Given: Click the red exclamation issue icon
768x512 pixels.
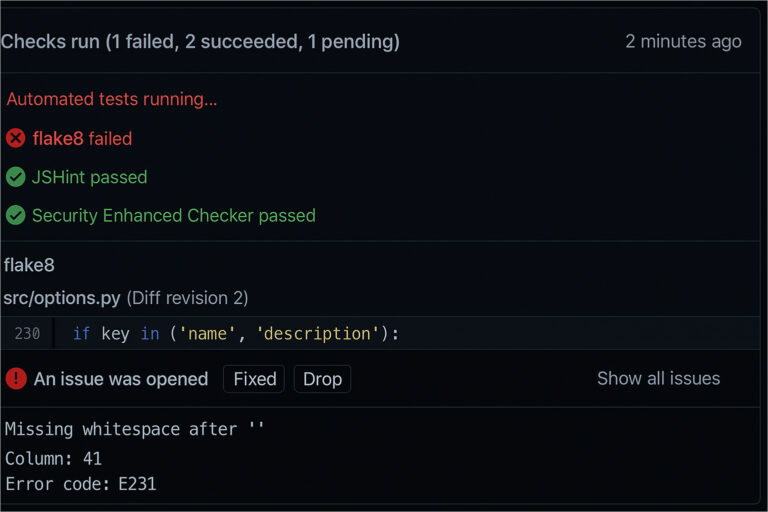Looking at the screenshot, I should pyautogui.click(x=15, y=378).
